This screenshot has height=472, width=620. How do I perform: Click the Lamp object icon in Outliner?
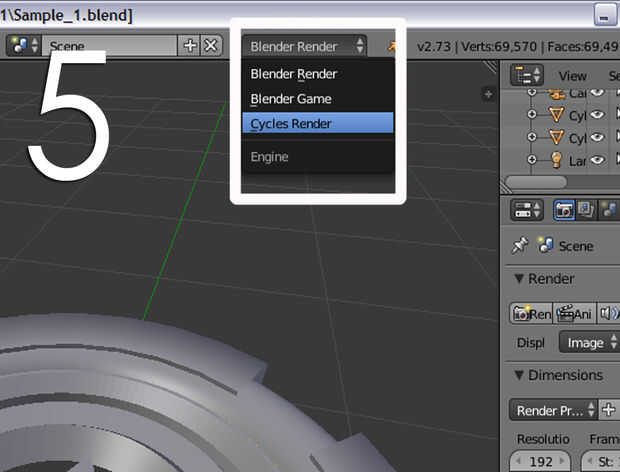(556, 160)
